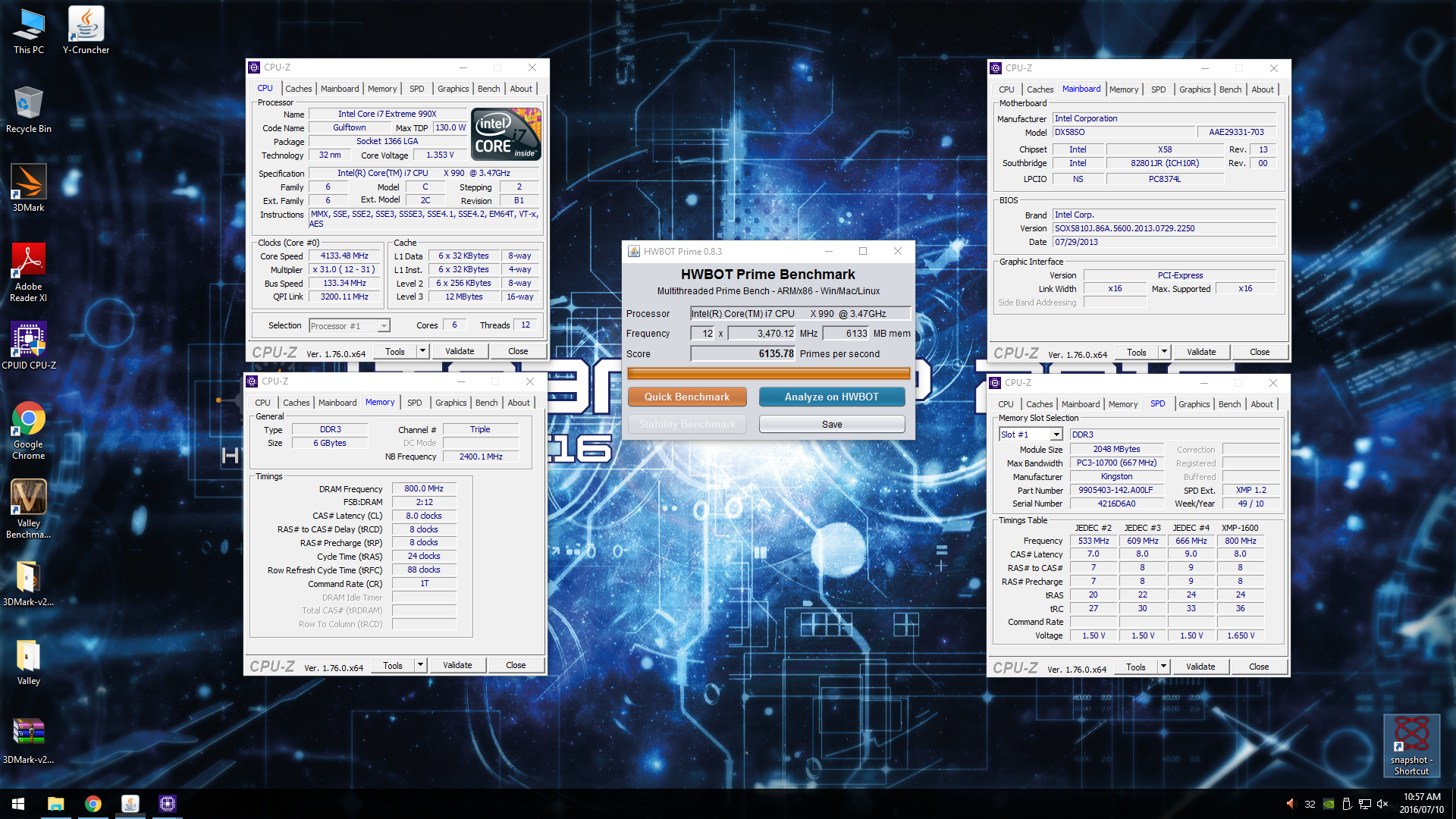Image resolution: width=1456 pixels, height=819 pixels.
Task: Click the HWBOT Prime window title icon
Action: coord(634,252)
